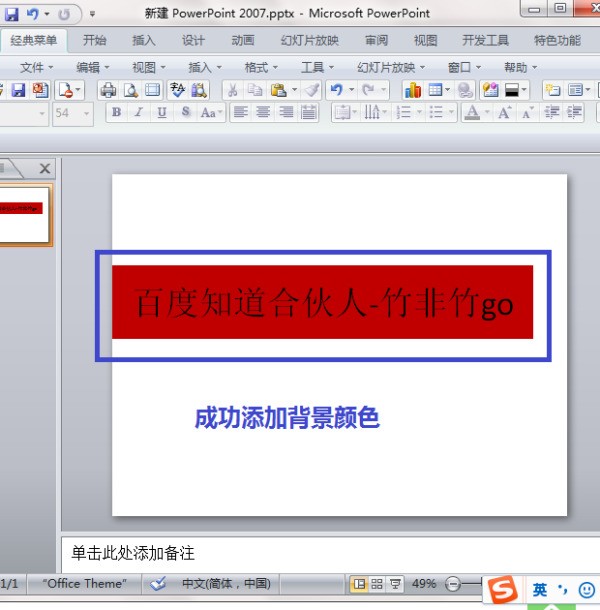This screenshot has height=610, width=600.
Task: Open the 动画 ribbon tab
Action: pos(242,41)
